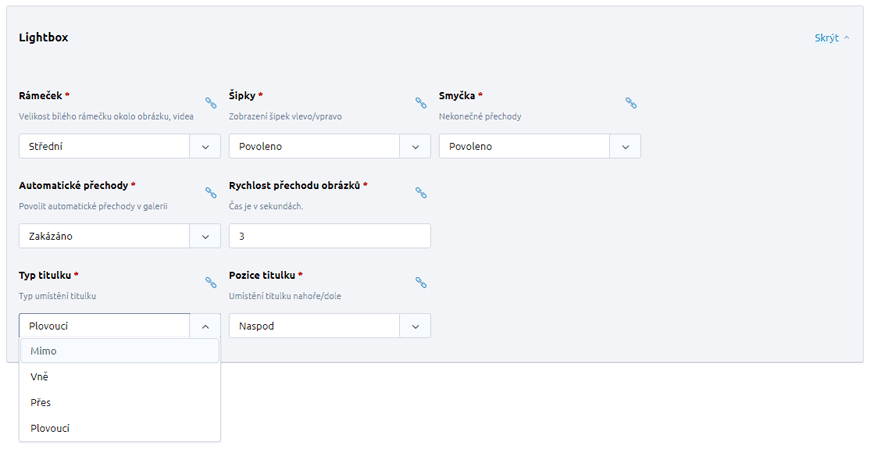Expand the Šipky dropdown arrow

click(x=415, y=147)
